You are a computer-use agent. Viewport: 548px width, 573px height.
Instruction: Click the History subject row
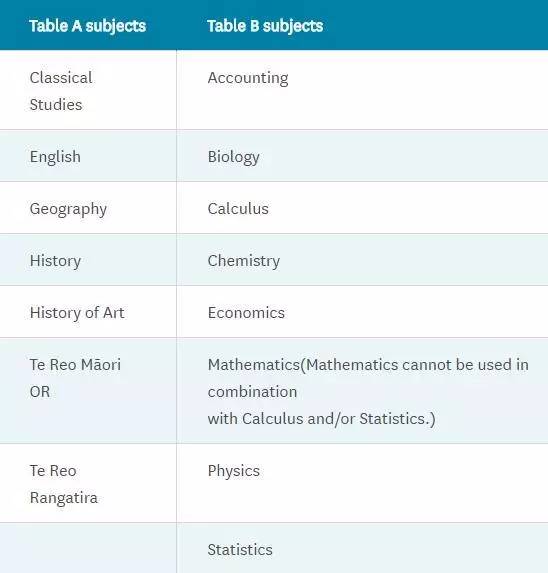tap(274, 260)
